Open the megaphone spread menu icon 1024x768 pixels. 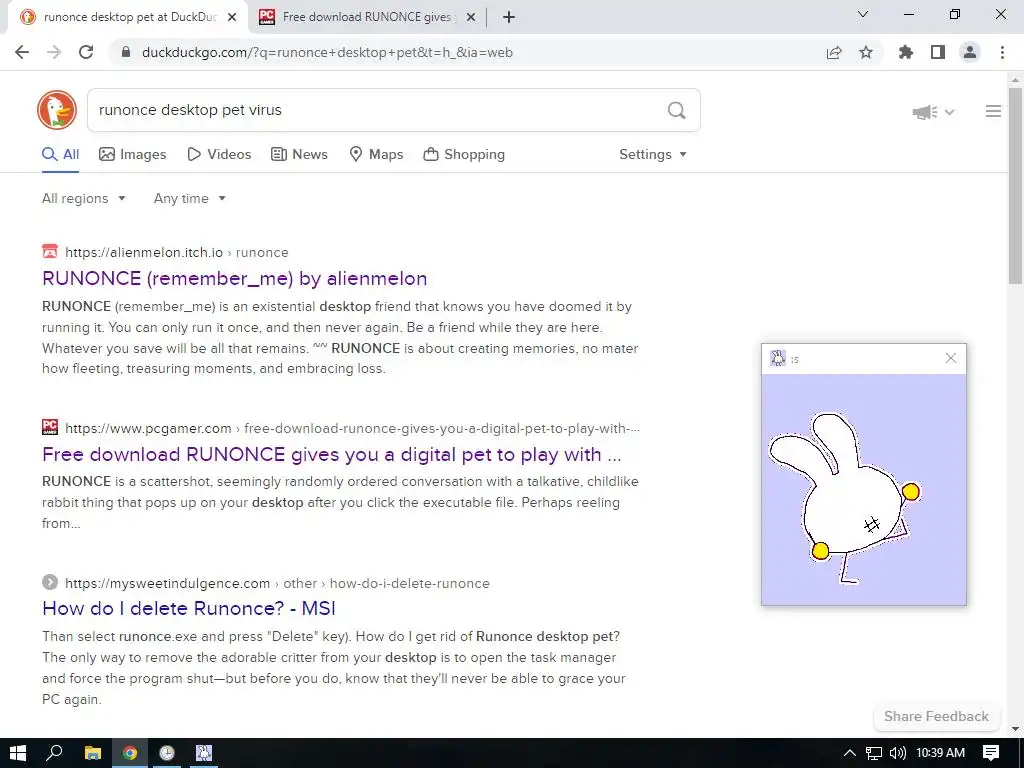click(933, 112)
